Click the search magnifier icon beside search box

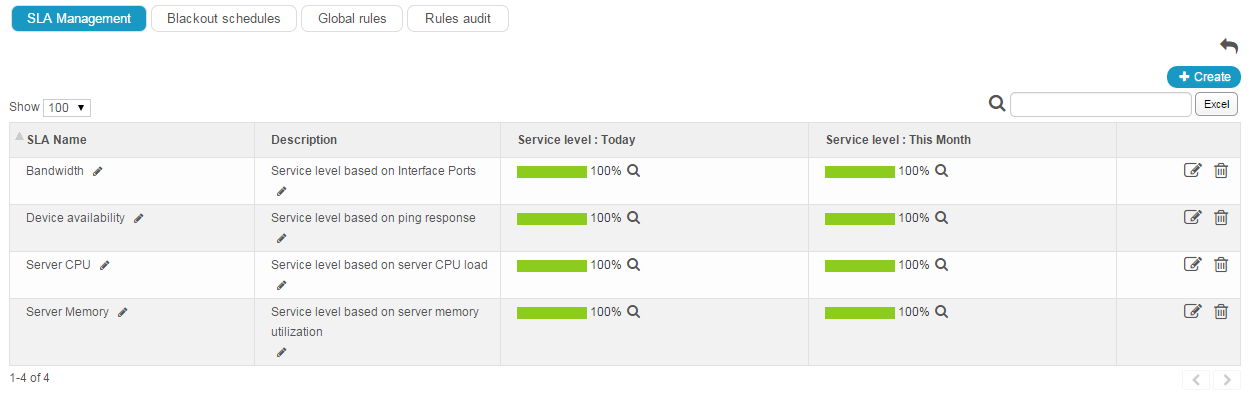point(997,104)
